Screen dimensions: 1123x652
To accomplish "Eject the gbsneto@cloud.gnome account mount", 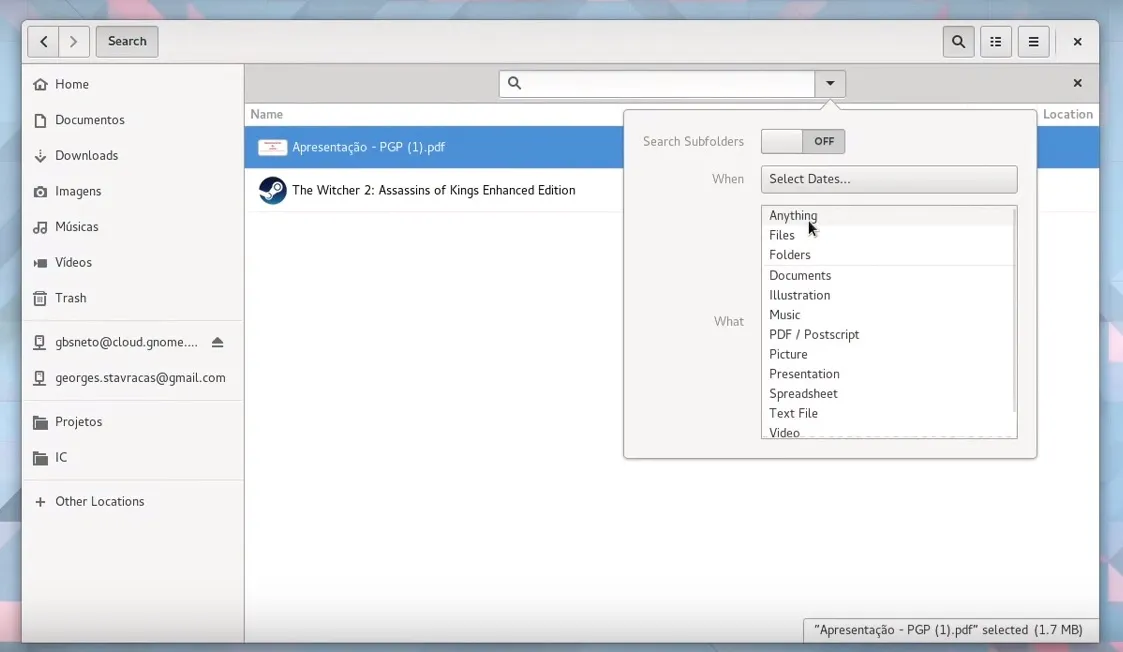I will pos(218,342).
